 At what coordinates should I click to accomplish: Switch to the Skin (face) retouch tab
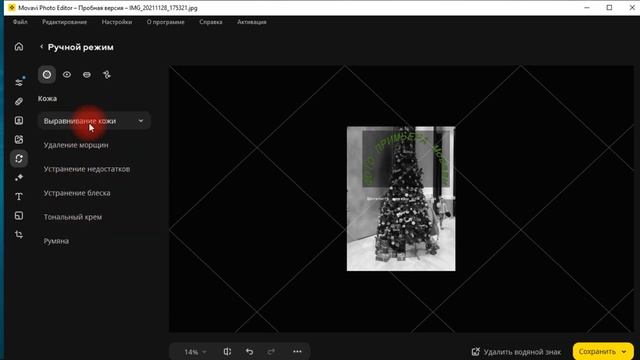[x=47, y=75]
